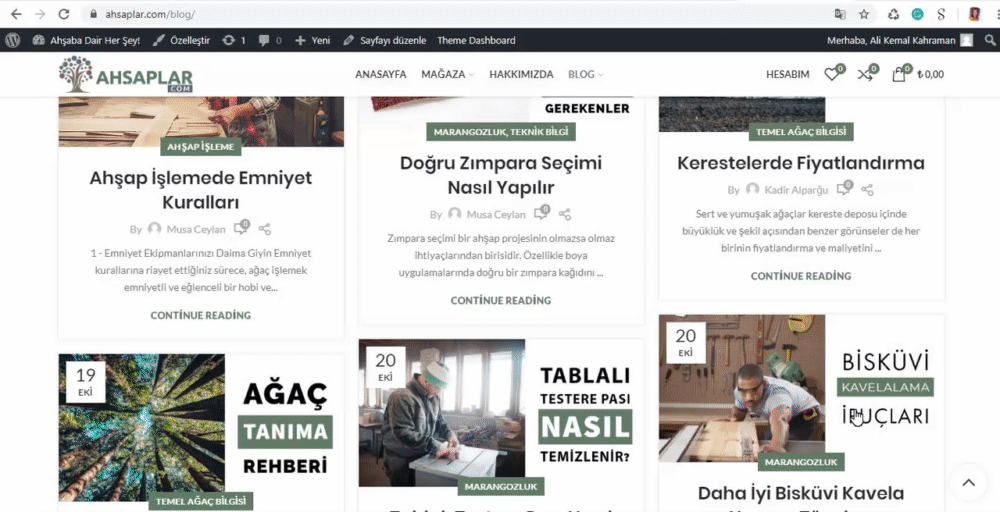Bookmark this page with the star icon

(864, 14)
